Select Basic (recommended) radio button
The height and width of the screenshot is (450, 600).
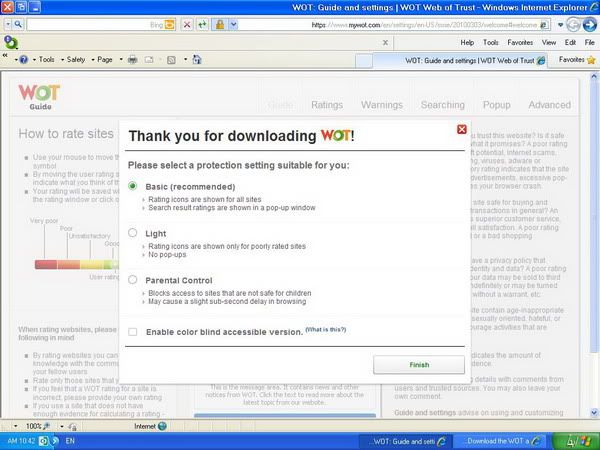point(132,186)
